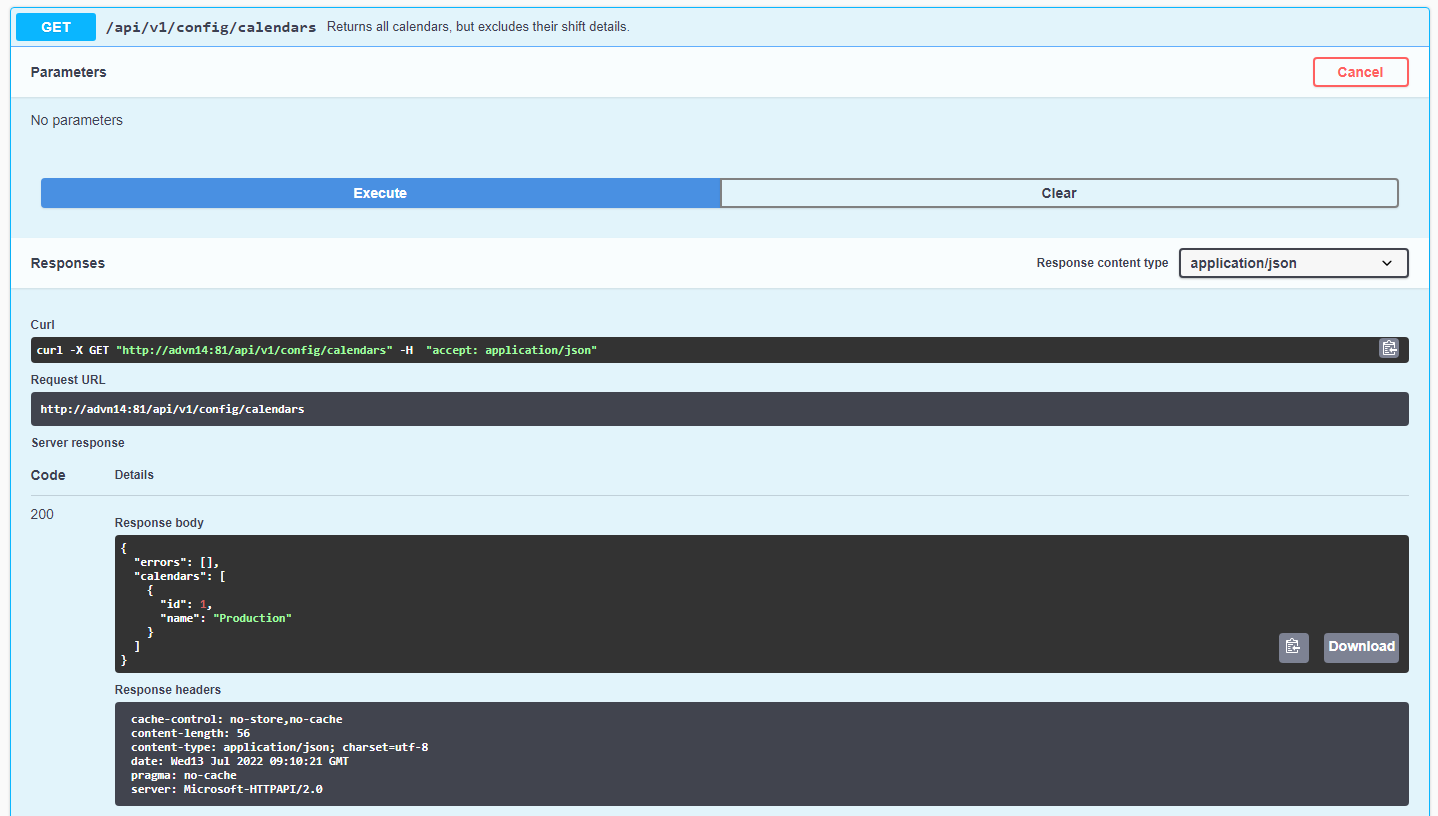This screenshot has height=816, width=1438.
Task: Expand the Parameters section header
Action: tap(68, 71)
